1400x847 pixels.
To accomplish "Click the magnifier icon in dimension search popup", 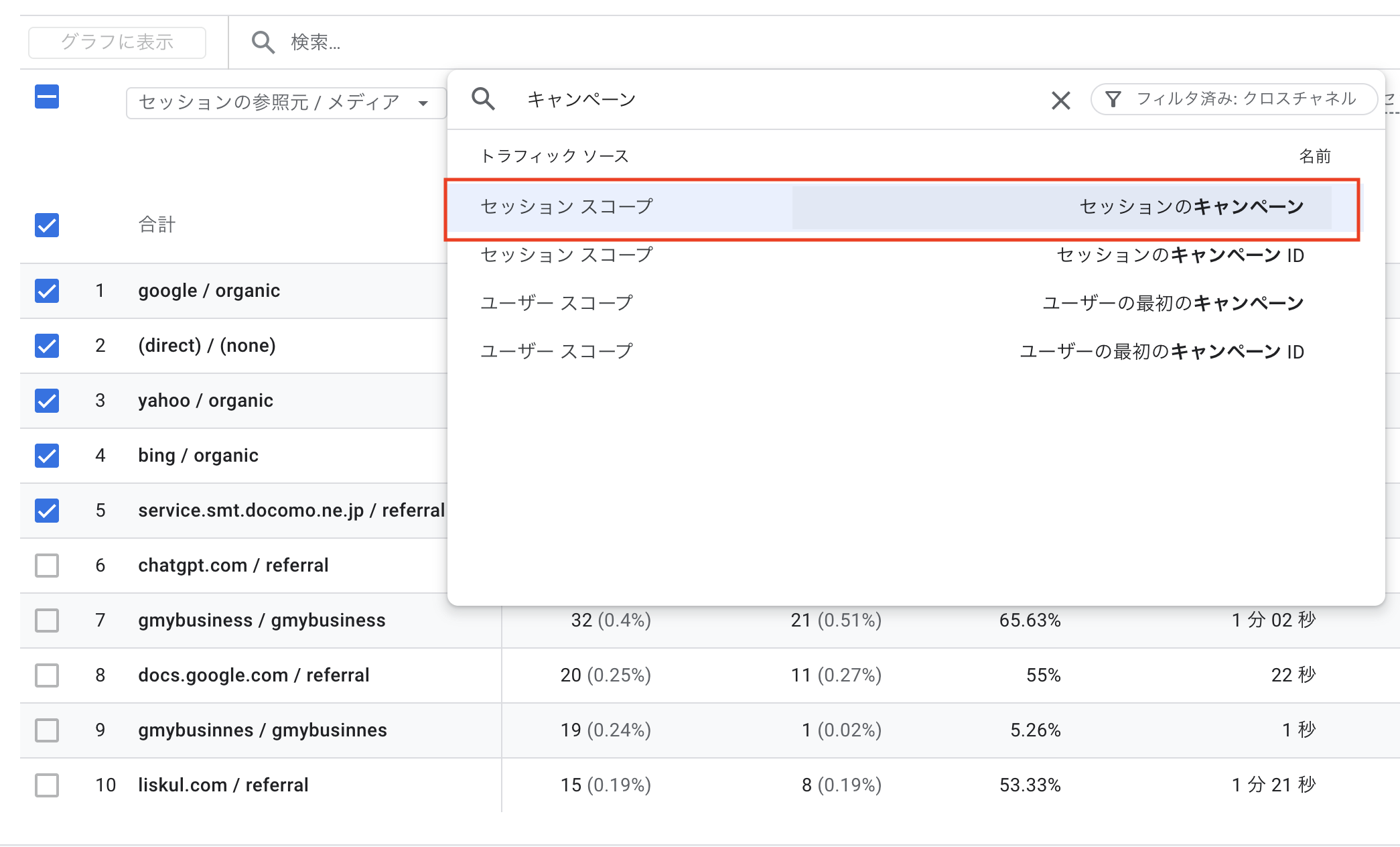I will click(x=483, y=99).
